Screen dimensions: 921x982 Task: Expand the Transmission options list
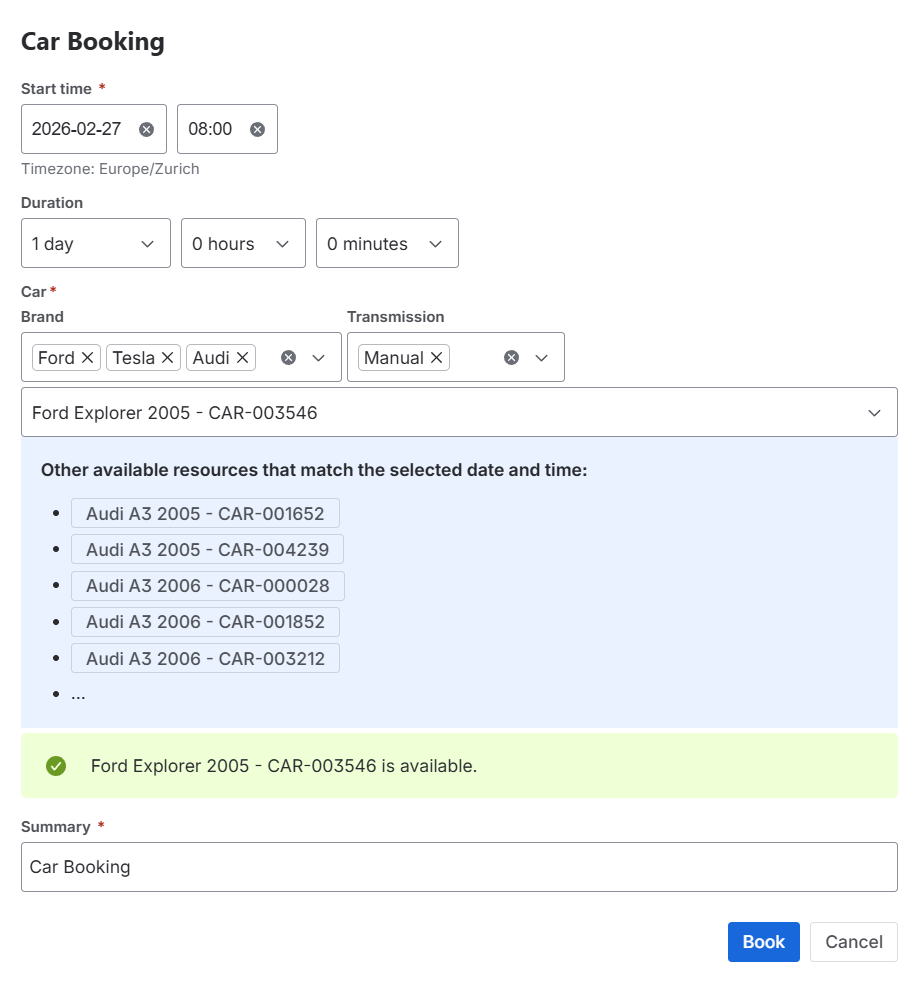pos(542,358)
